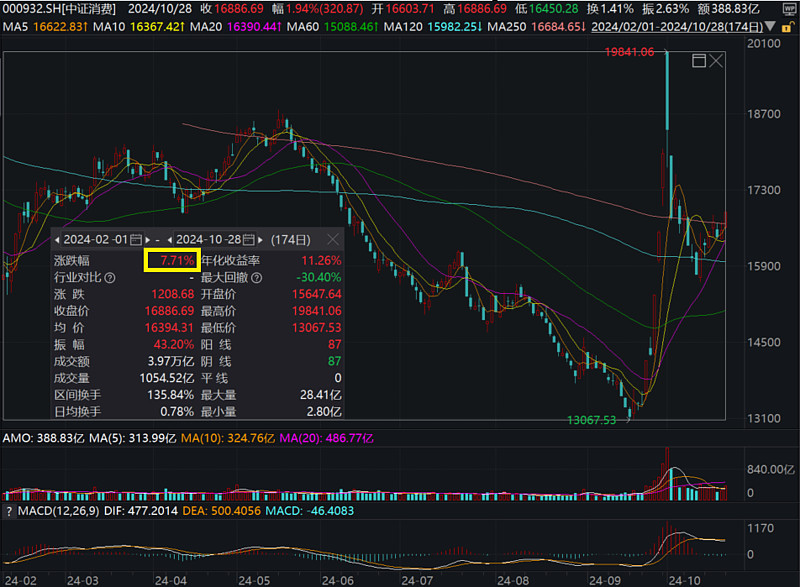Step the end date back with its left arrow
800x587 pixels.
[x=170, y=240]
